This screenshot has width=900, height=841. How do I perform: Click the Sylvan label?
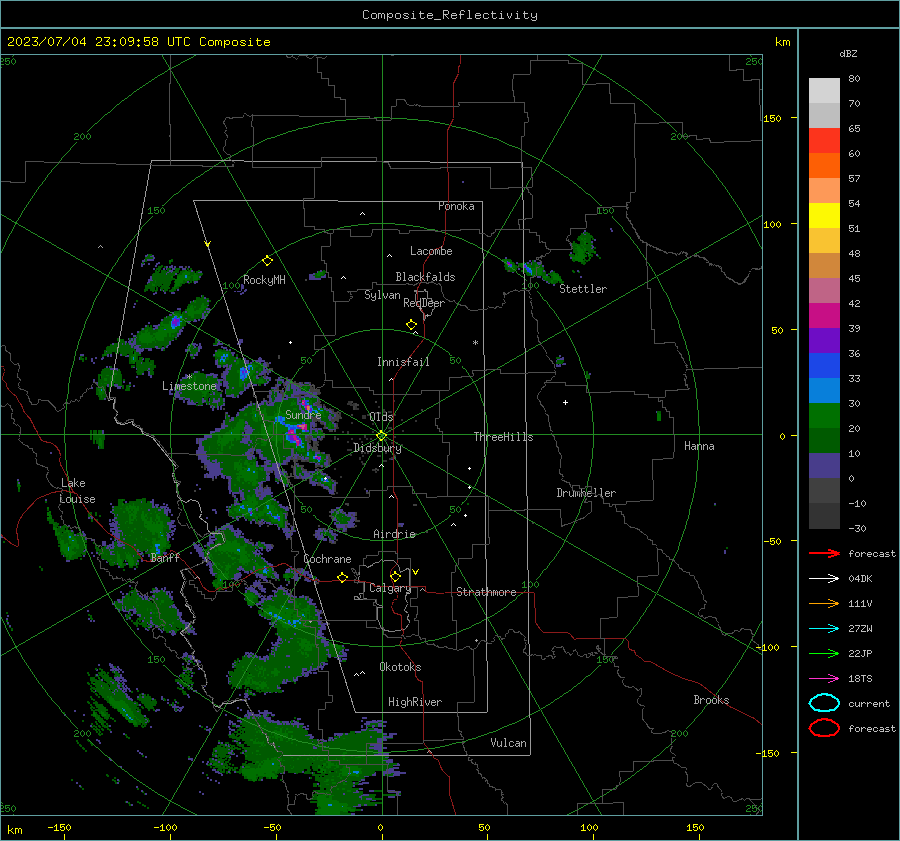pos(382,295)
